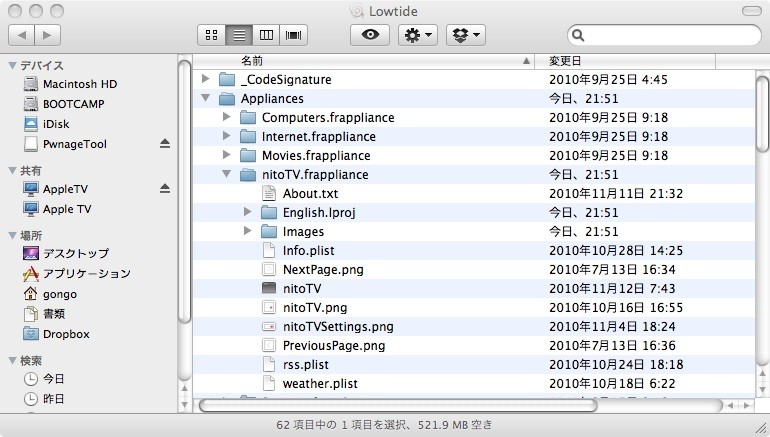Open the Action gear menu

(x=417, y=35)
